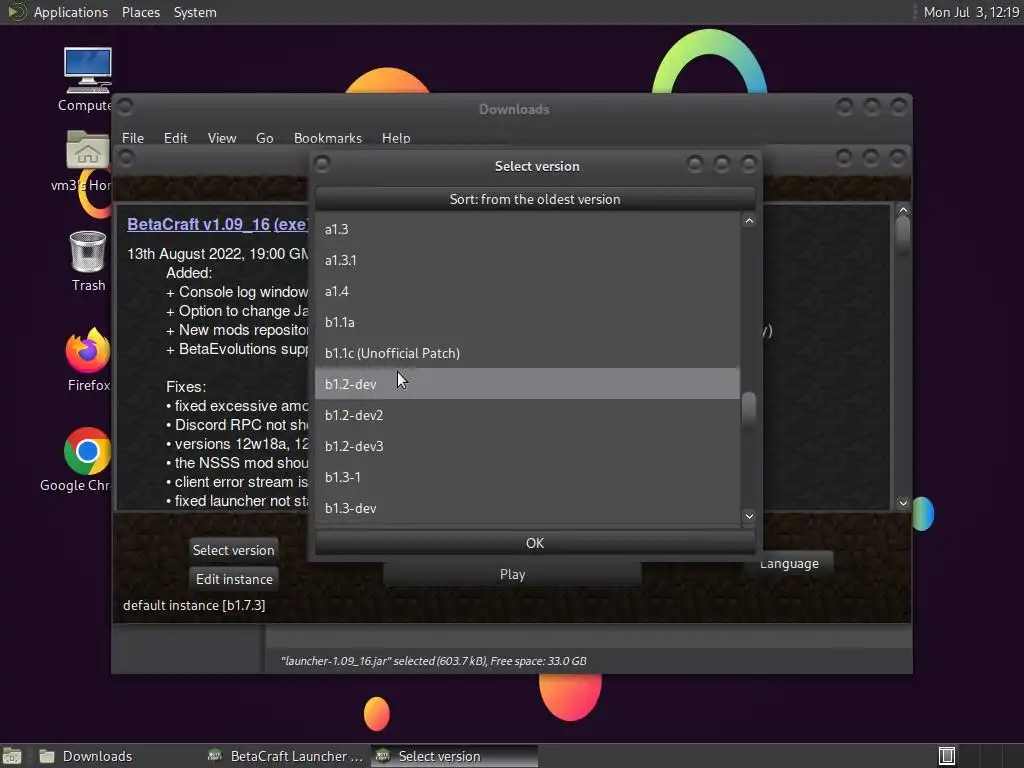This screenshot has height=768, width=1024.
Task: Click the version list scrollbar thumb
Action: coord(749,410)
